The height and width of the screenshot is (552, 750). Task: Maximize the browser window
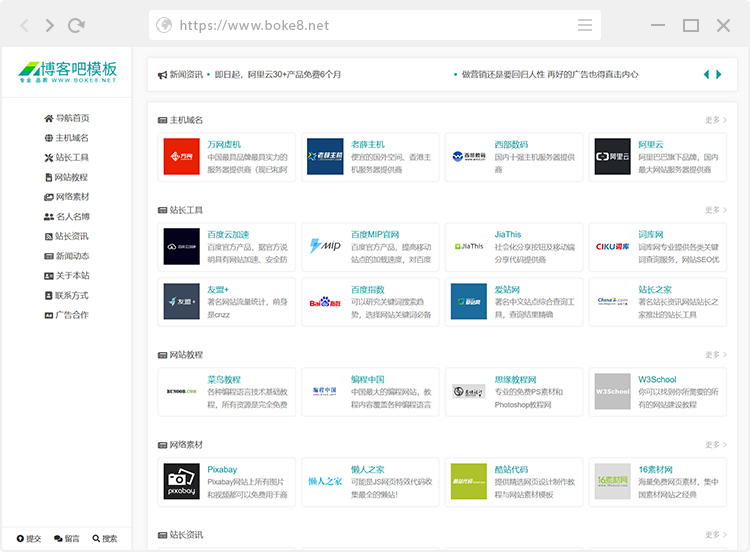click(x=691, y=25)
